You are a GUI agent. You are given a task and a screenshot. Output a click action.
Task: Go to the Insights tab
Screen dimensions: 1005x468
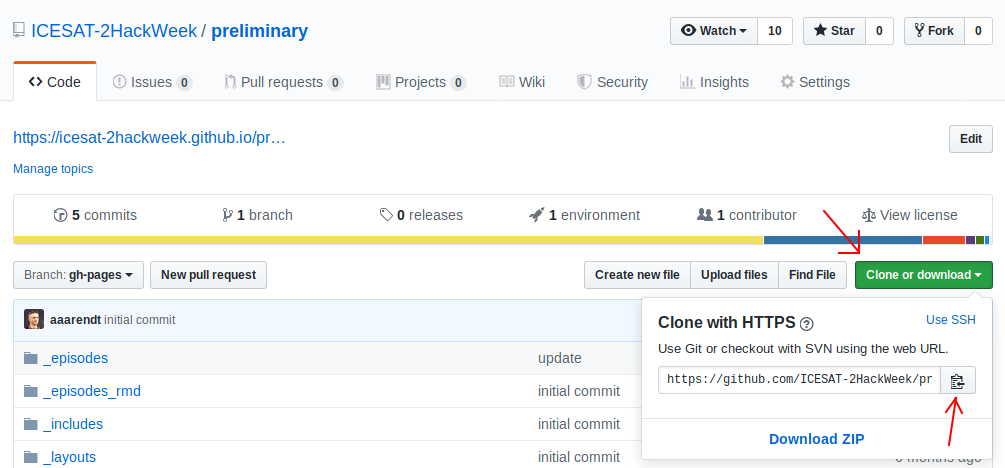click(x=714, y=82)
